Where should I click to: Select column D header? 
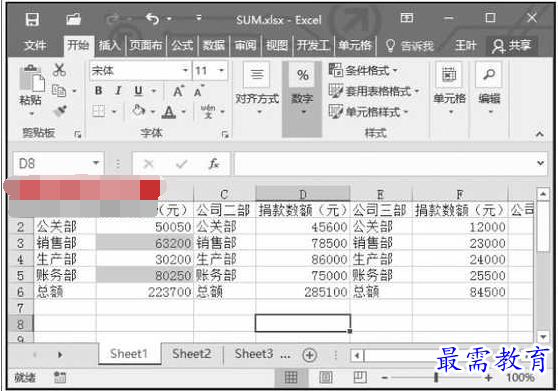point(303,194)
